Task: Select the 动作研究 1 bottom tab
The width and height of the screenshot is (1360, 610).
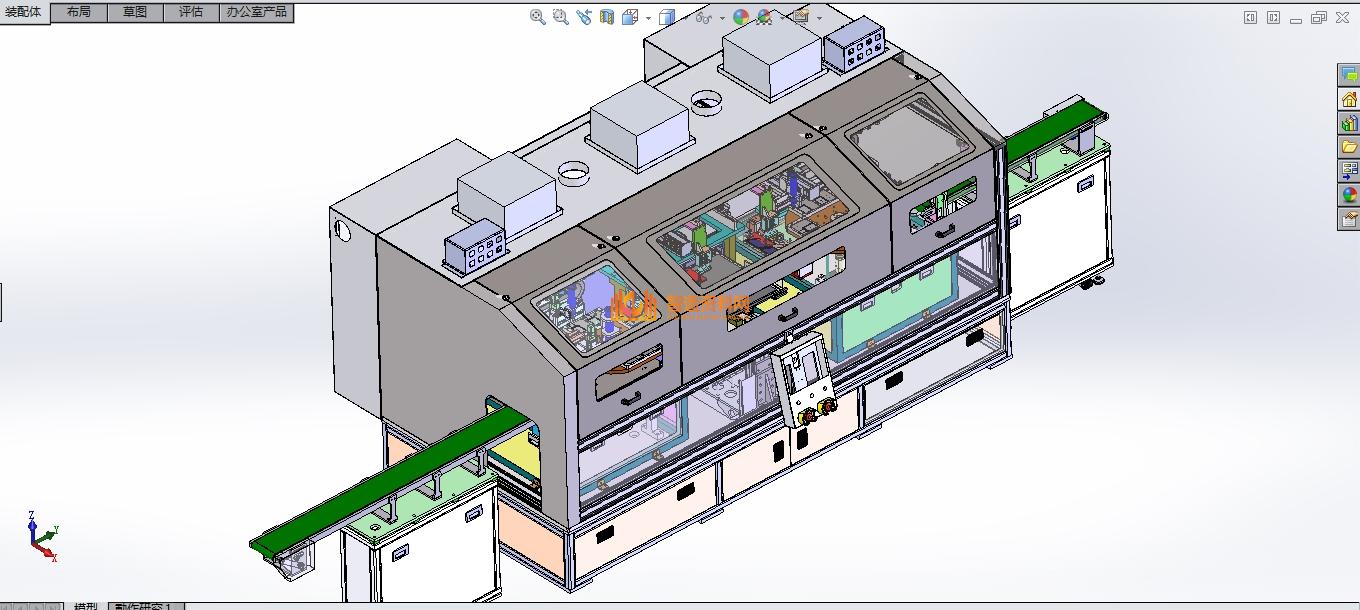Action: (144, 605)
